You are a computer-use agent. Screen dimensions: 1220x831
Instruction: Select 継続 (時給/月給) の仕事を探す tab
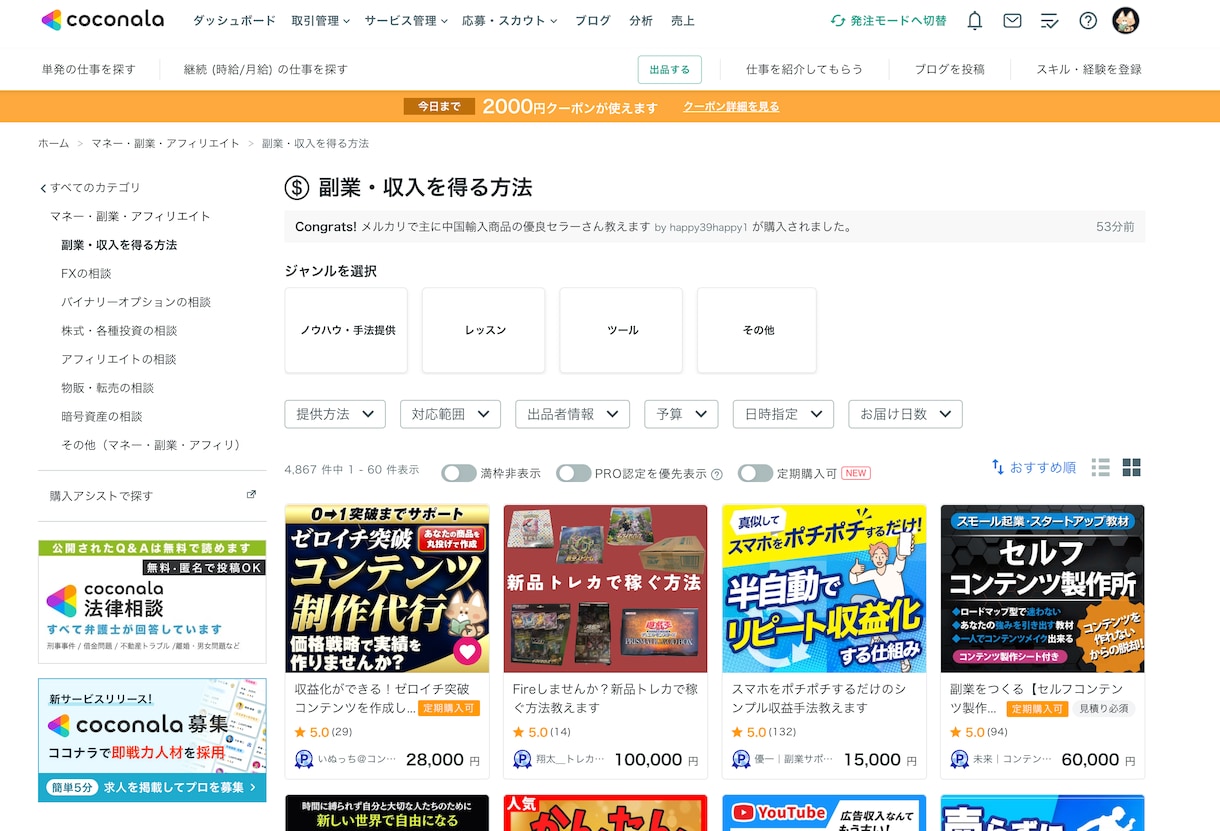[266, 69]
